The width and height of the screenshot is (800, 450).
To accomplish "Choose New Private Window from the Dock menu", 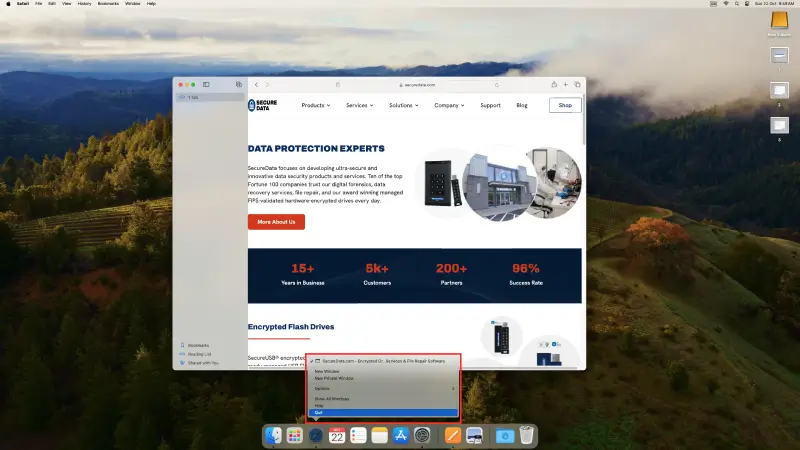I will point(383,379).
